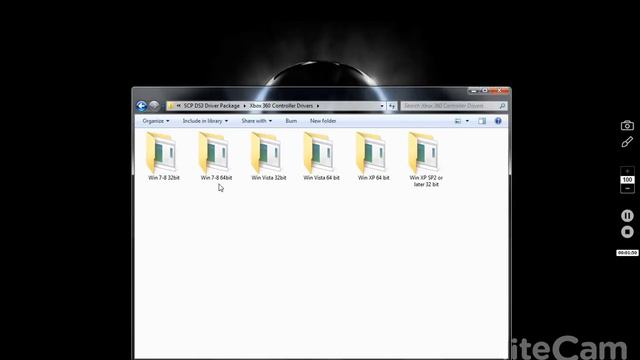Take a screenshot with liteCam camera icon
Viewport: 640px width, 360px height.
tap(627, 126)
